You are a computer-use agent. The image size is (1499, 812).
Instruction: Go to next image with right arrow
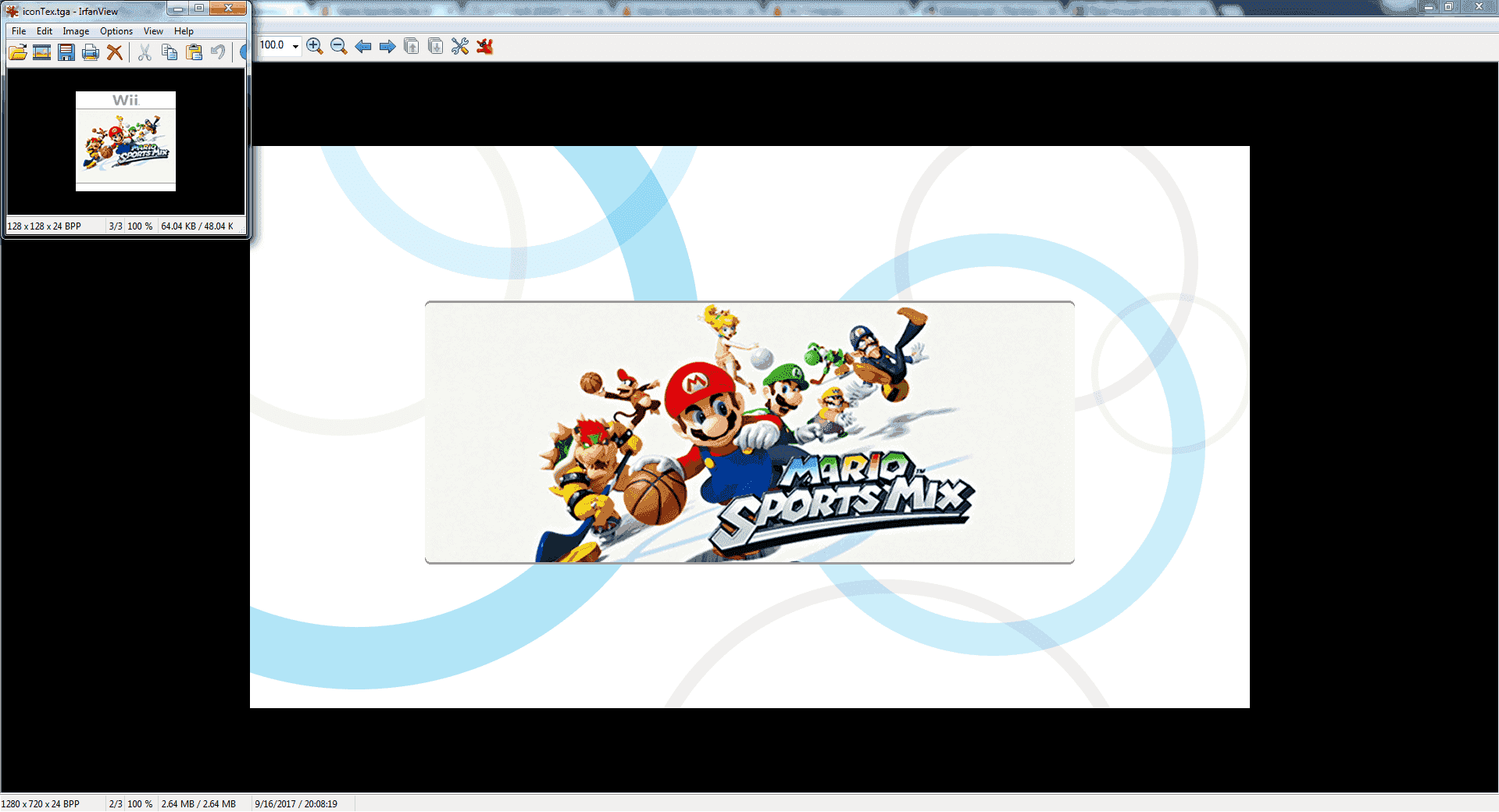point(387,47)
